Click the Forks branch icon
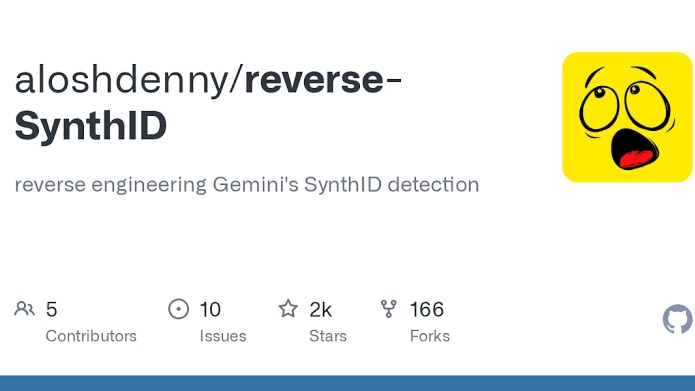Screen dimensions: 695x391 click(389, 309)
